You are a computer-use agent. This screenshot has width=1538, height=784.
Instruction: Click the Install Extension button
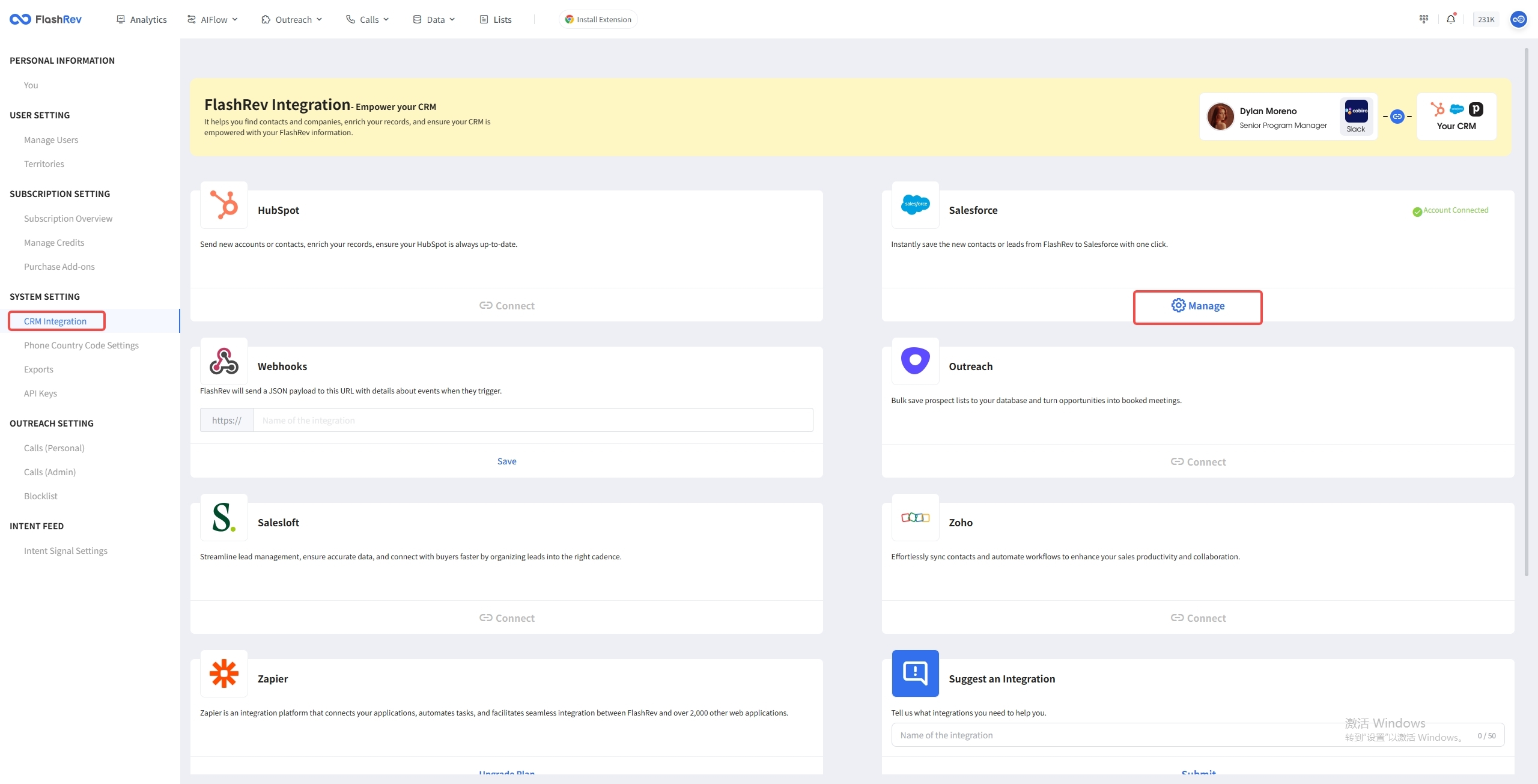click(x=598, y=19)
